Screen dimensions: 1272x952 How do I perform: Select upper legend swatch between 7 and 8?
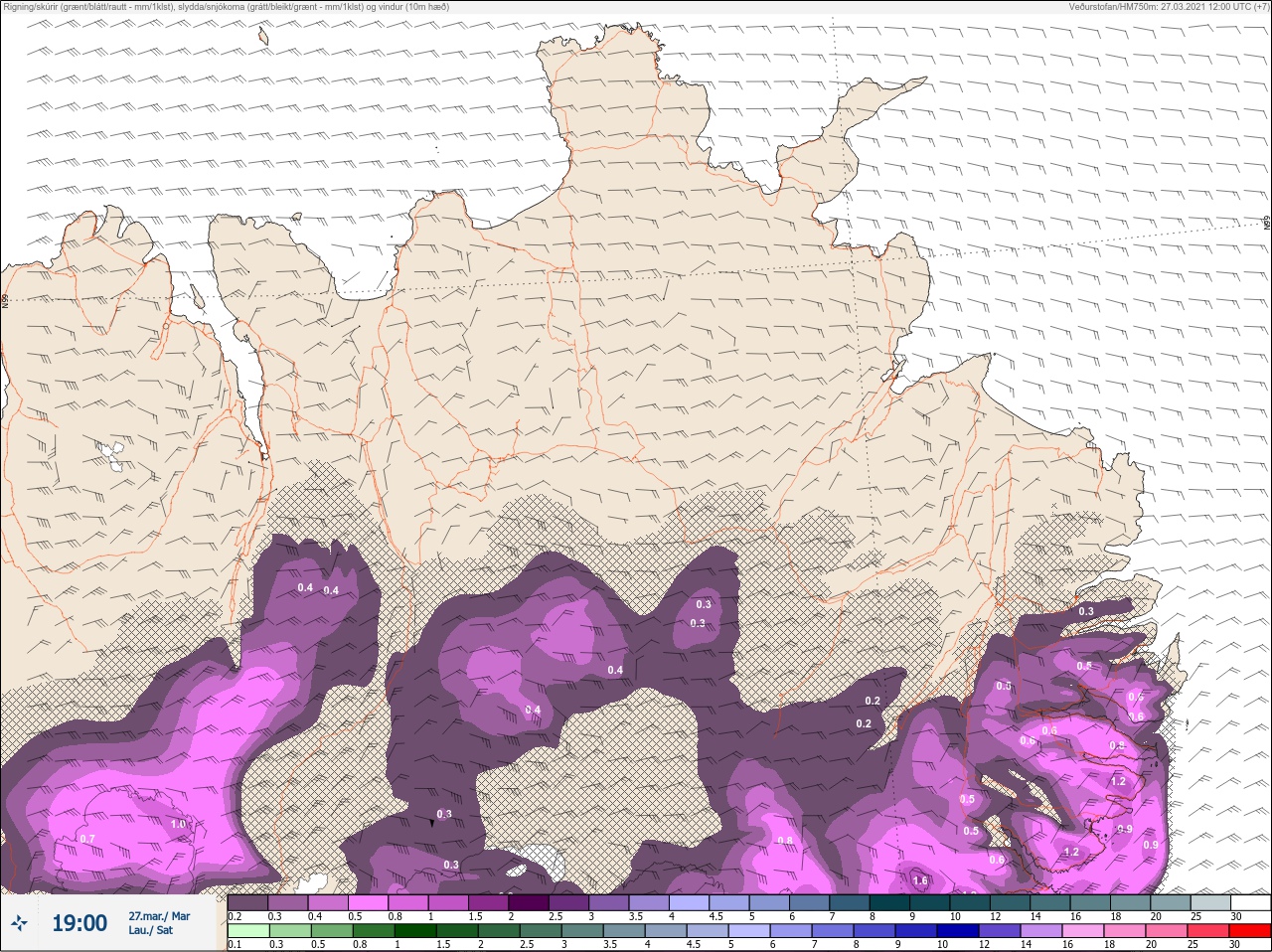pyautogui.click(x=850, y=902)
